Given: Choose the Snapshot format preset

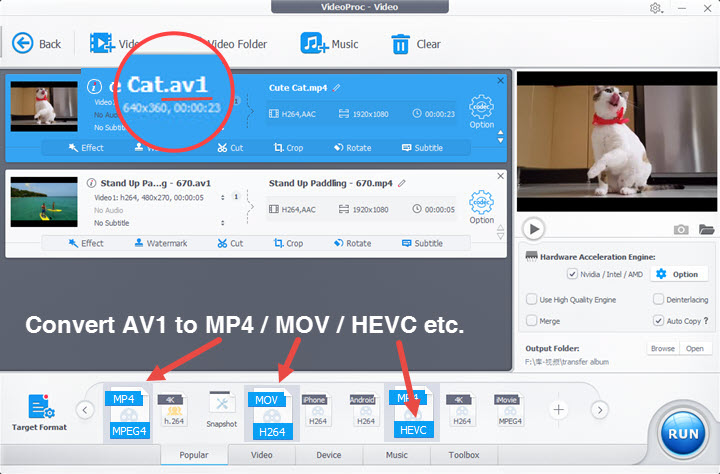Looking at the screenshot, I should 222,410.
